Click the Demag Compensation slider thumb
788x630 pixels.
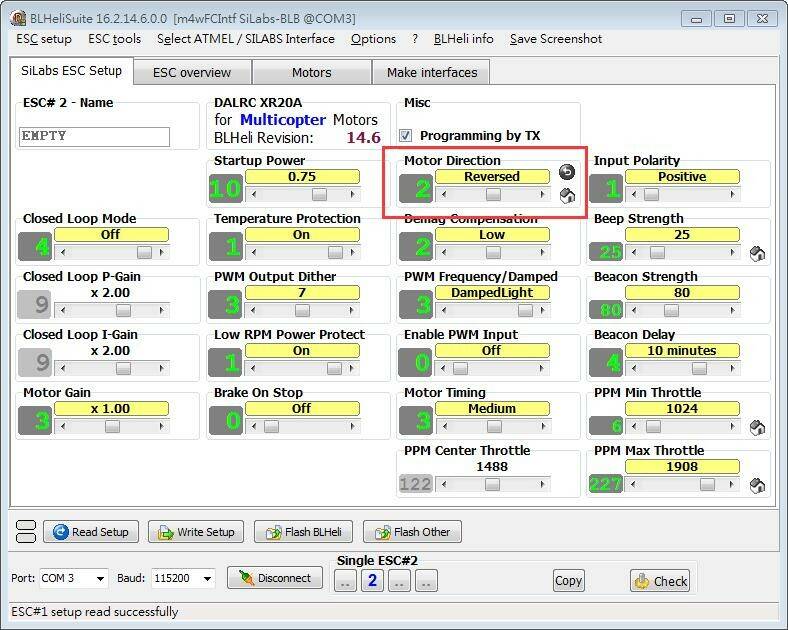point(493,252)
